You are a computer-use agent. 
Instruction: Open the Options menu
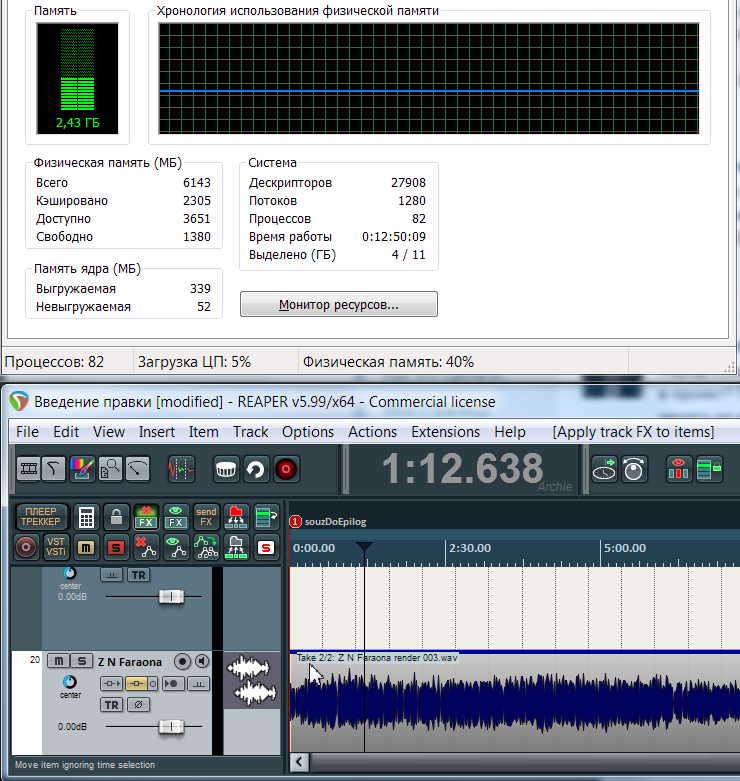(x=307, y=432)
